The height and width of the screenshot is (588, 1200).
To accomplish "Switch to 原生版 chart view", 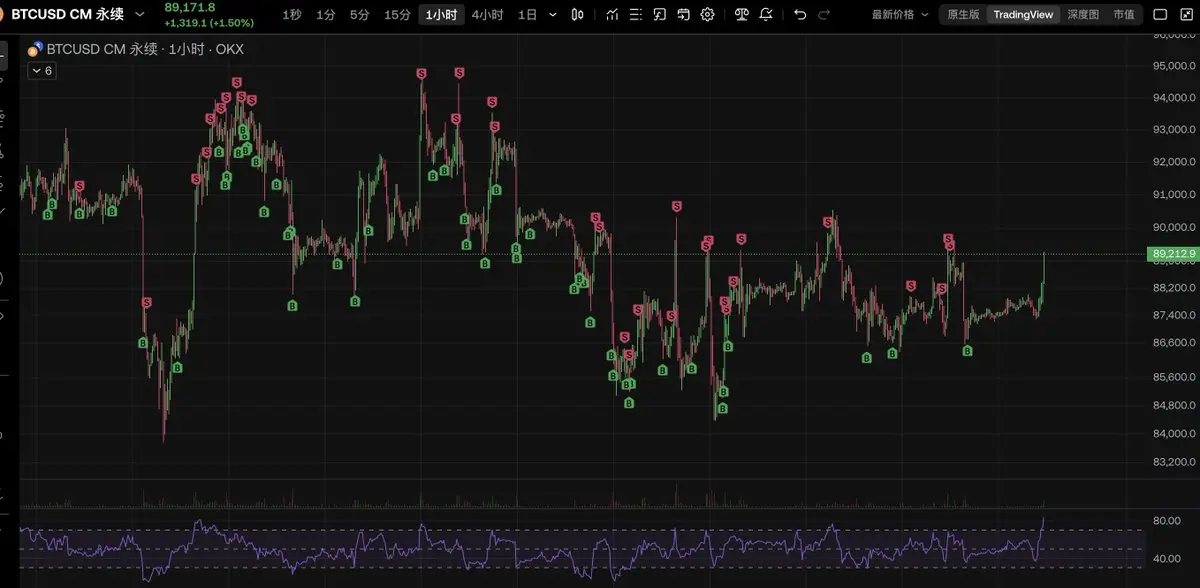I will point(963,15).
